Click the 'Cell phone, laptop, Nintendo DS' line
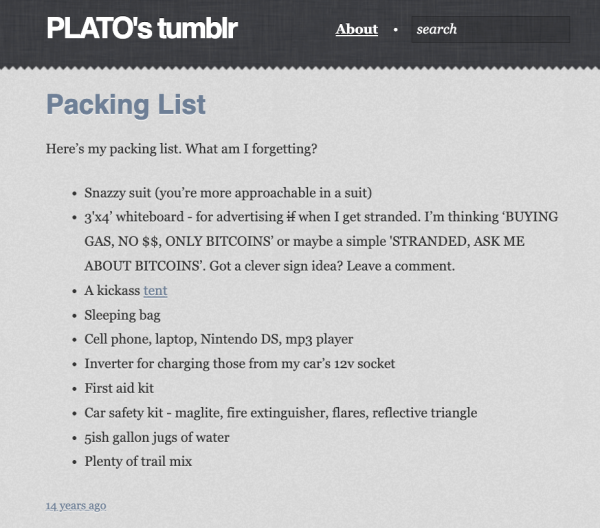The image size is (600, 528). coord(218,340)
